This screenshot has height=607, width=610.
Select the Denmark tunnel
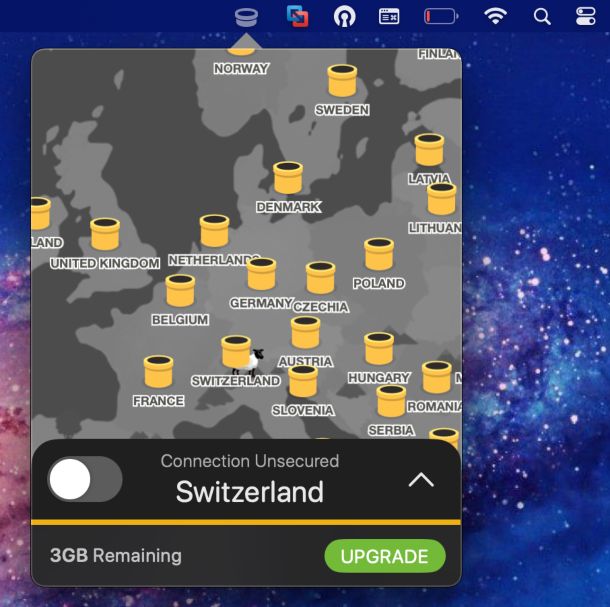click(x=288, y=178)
